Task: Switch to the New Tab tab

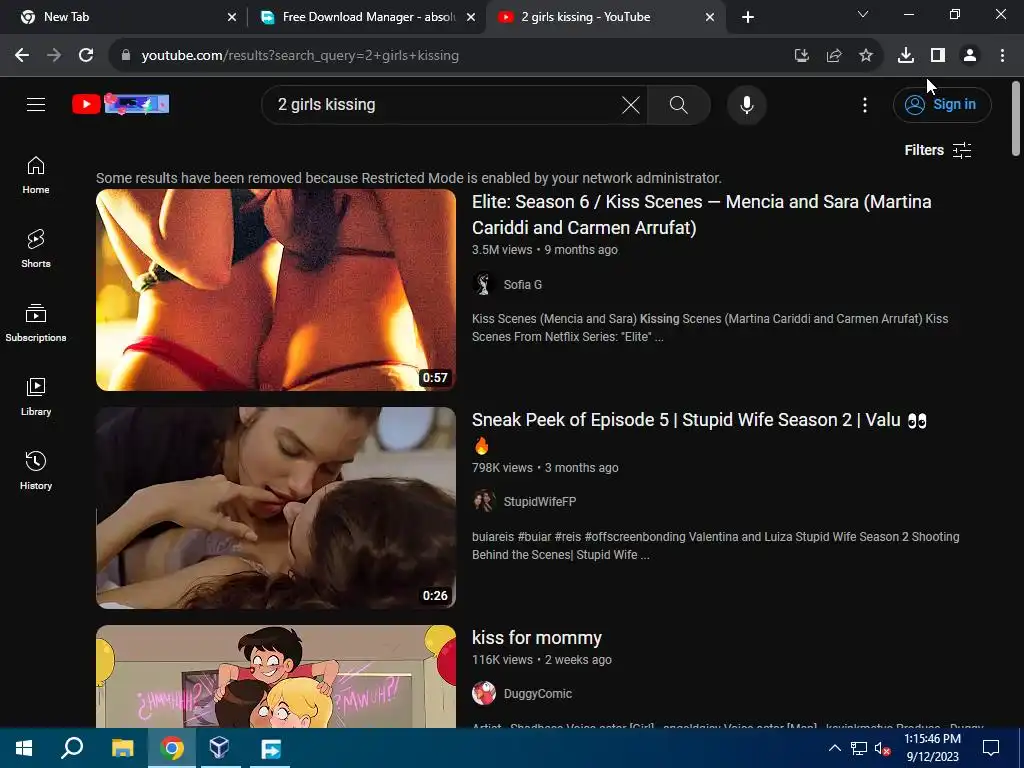Action: (124, 17)
